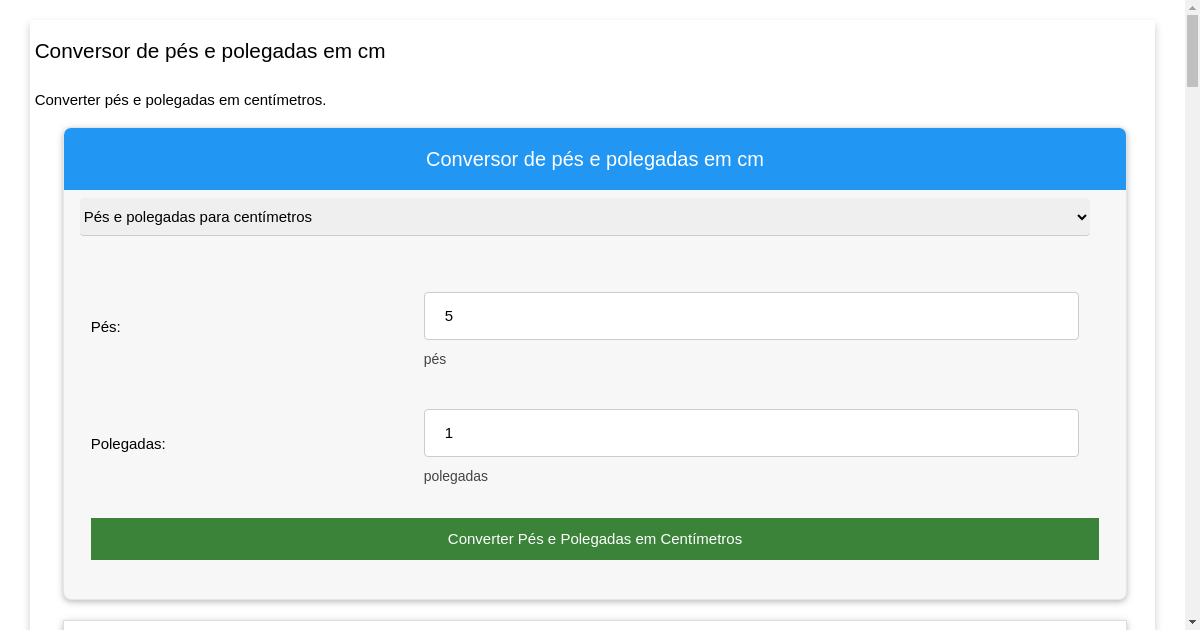
Task: Select the 'Pés e polegadas para centímetros' combo box
Action: point(584,217)
